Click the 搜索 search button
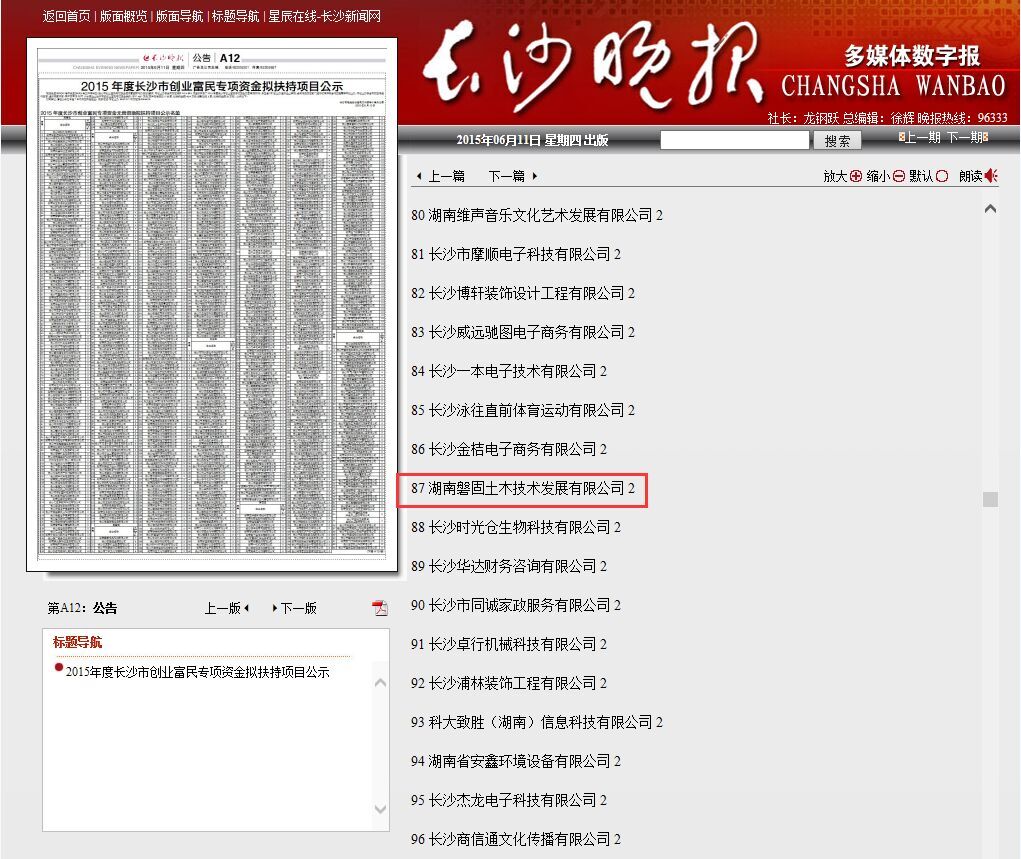This screenshot has width=1021, height=859. click(837, 141)
